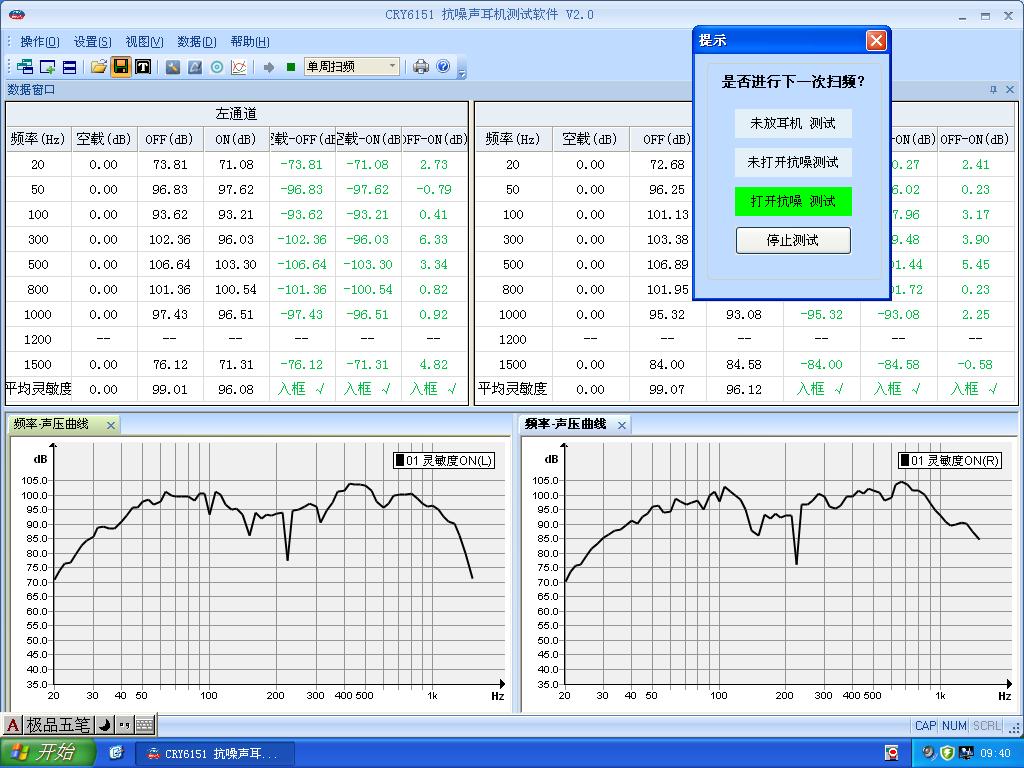This screenshot has width=1024, height=768.
Task: Click black swatch in 灵敏度ON(R) legend
Action: (904, 461)
